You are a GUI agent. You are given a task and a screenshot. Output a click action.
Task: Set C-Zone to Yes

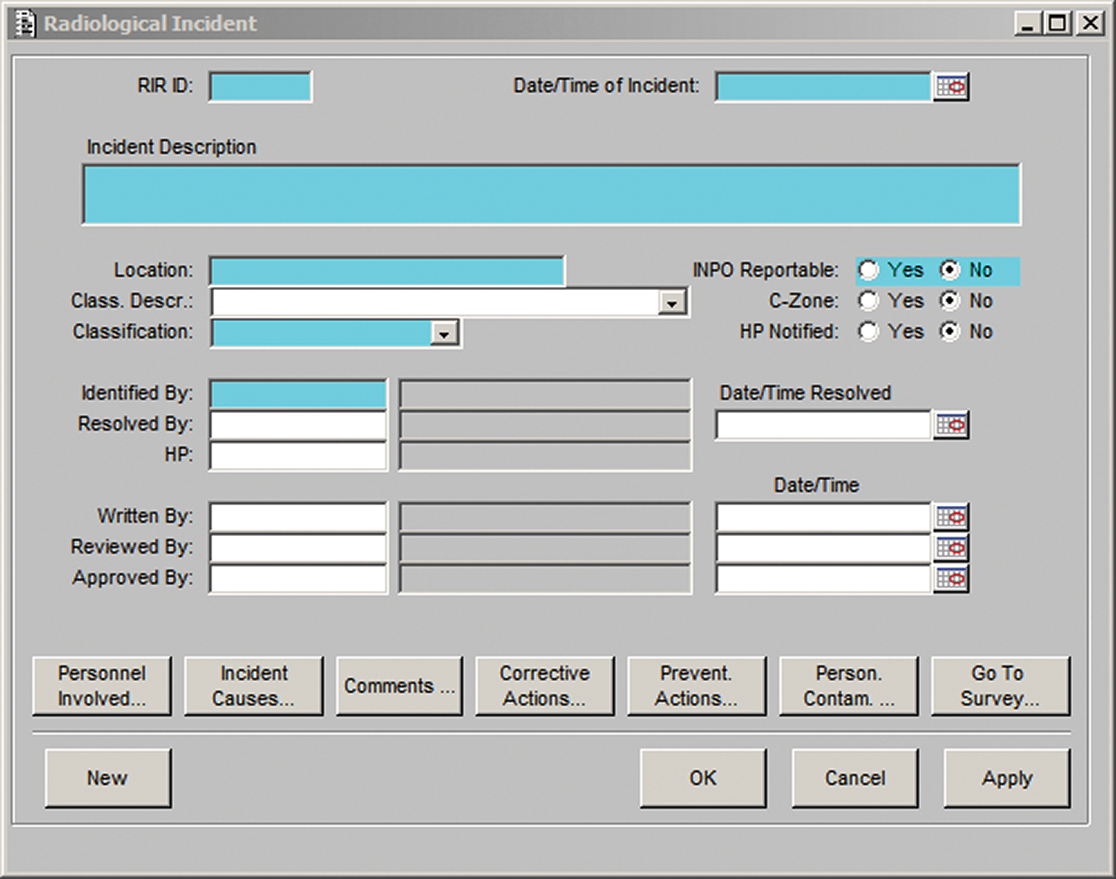[868, 301]
